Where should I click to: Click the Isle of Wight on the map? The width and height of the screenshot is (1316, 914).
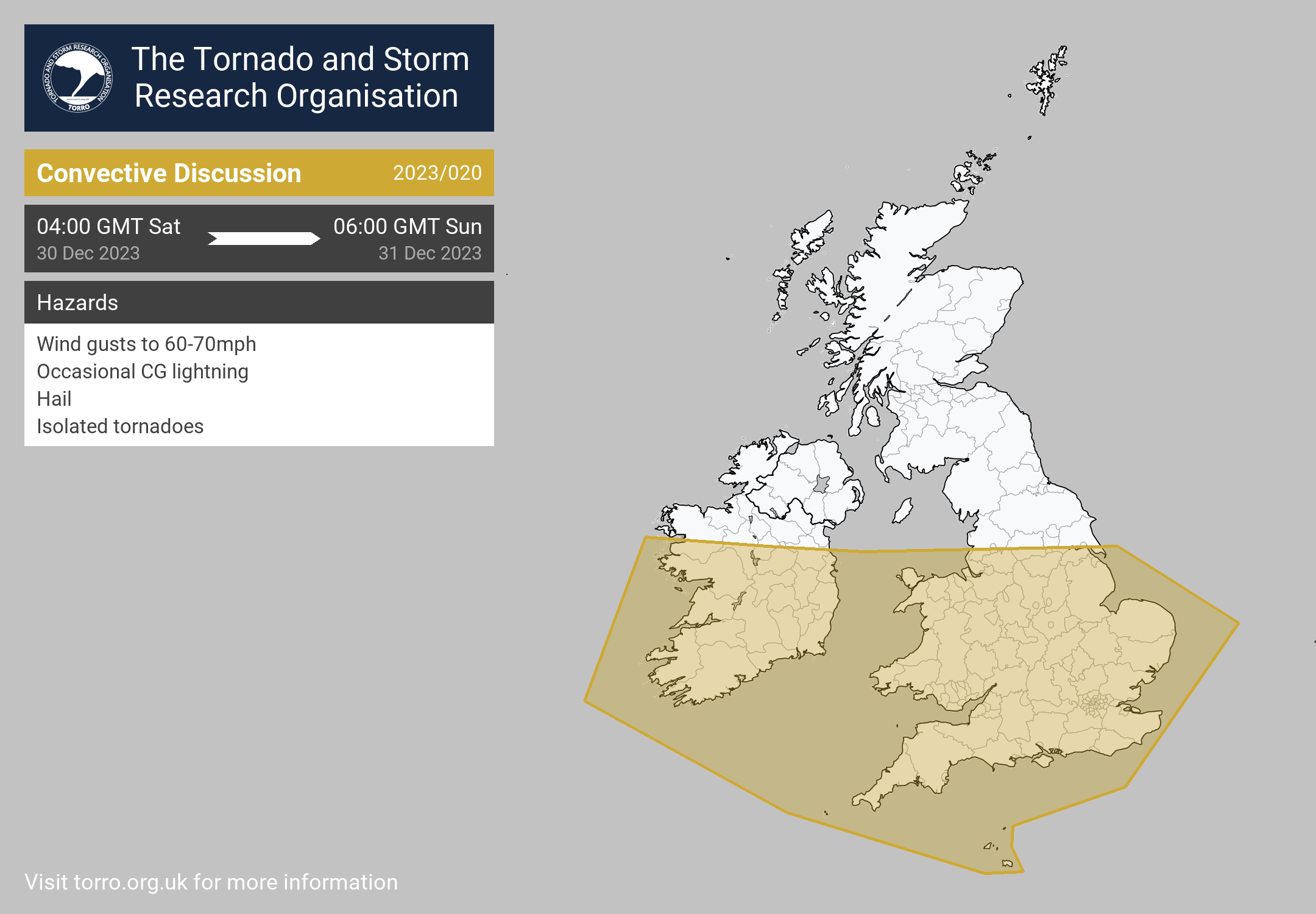tap(1044, 760)
